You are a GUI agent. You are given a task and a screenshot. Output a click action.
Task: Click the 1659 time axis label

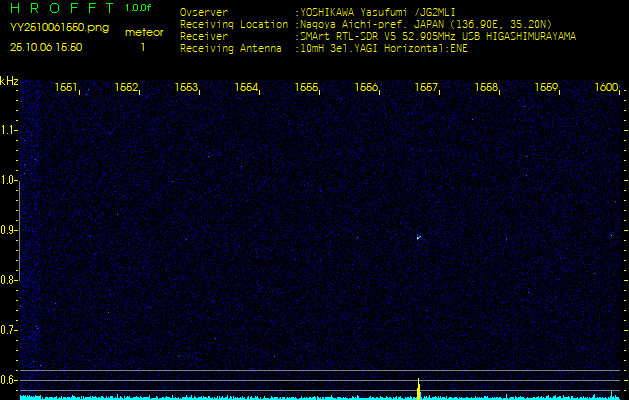(546, 87)
